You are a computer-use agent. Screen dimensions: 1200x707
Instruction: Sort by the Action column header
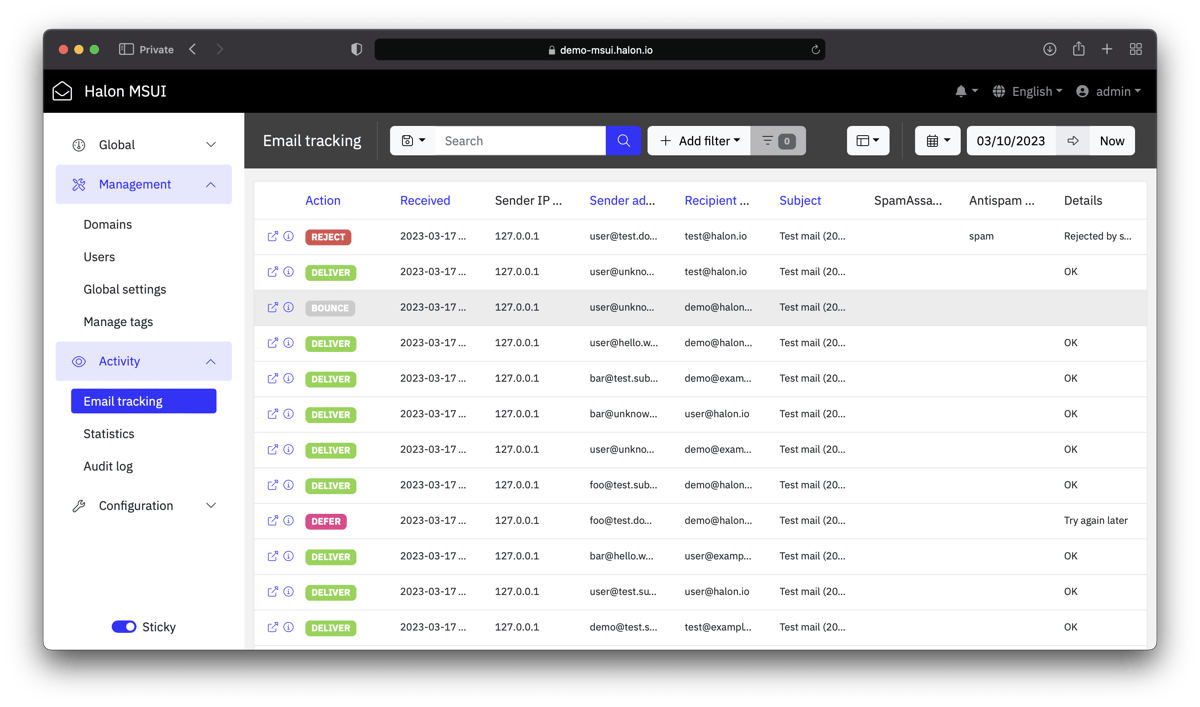point(323,200)
